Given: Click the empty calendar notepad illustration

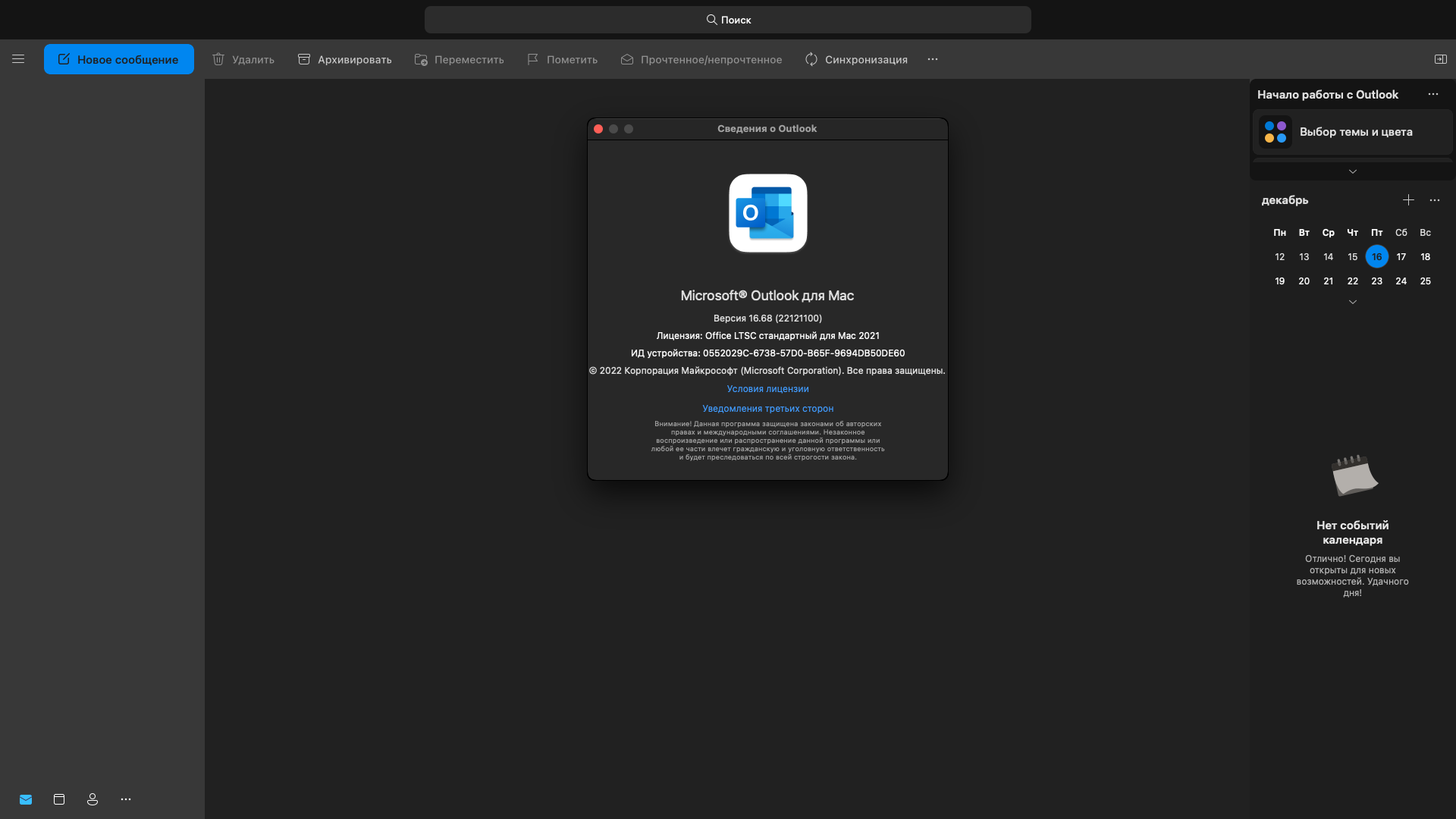Looking at the screenshot, I should pyautogui.click(x=1354, y=475).
